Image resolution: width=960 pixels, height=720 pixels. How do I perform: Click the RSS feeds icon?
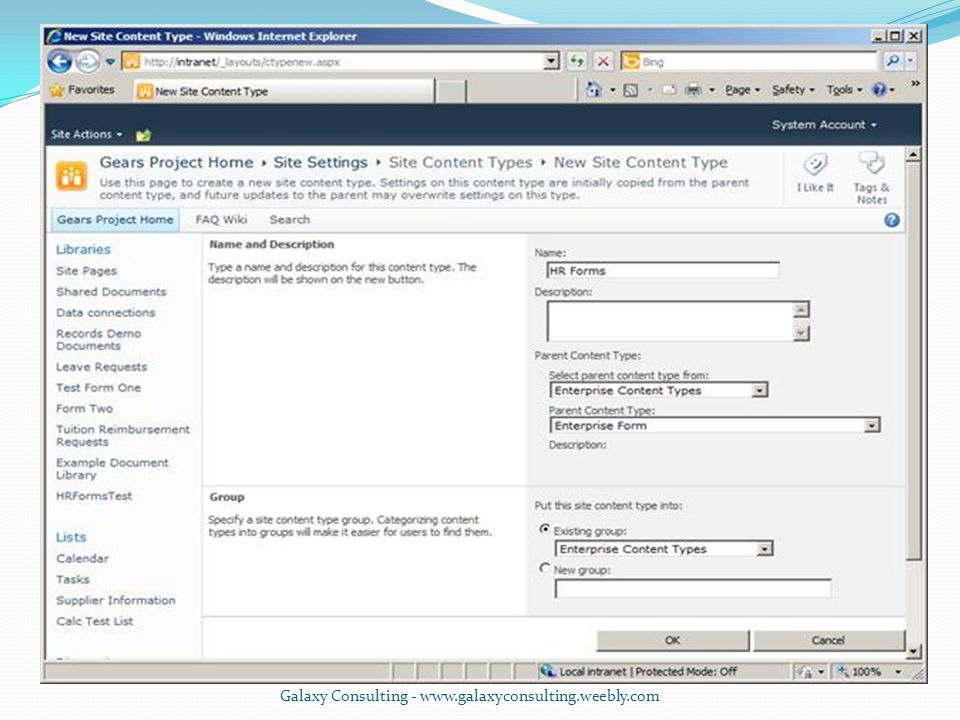click(630, 91)
